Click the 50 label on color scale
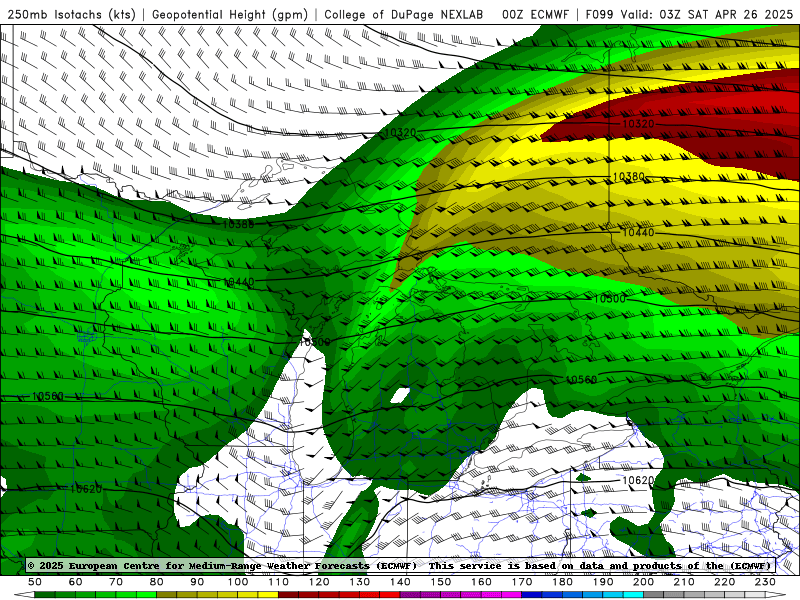Image resolution: width=800 pixels, height=600 pixels. [x=35, y=582]
